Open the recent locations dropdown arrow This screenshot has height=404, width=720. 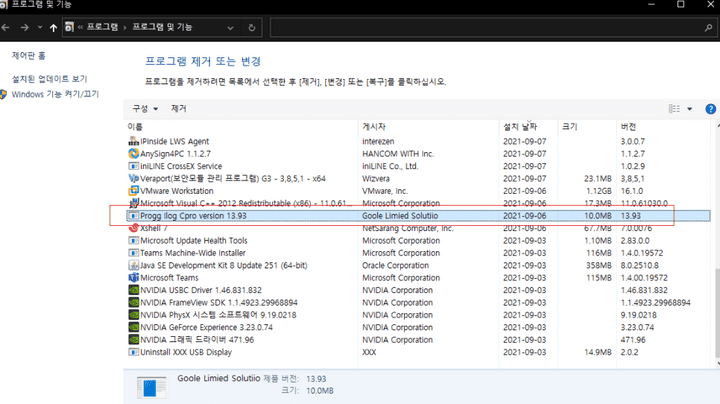pyautogui.click(x=40, y=28)
